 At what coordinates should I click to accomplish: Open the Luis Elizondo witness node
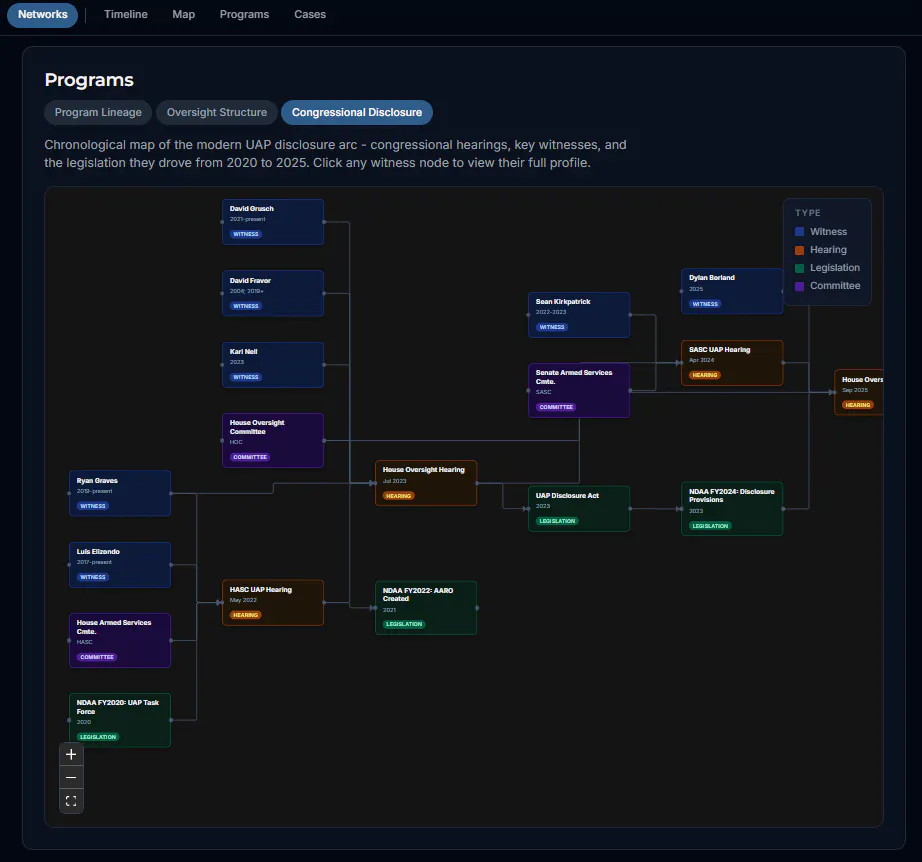[x=120, y=564]
